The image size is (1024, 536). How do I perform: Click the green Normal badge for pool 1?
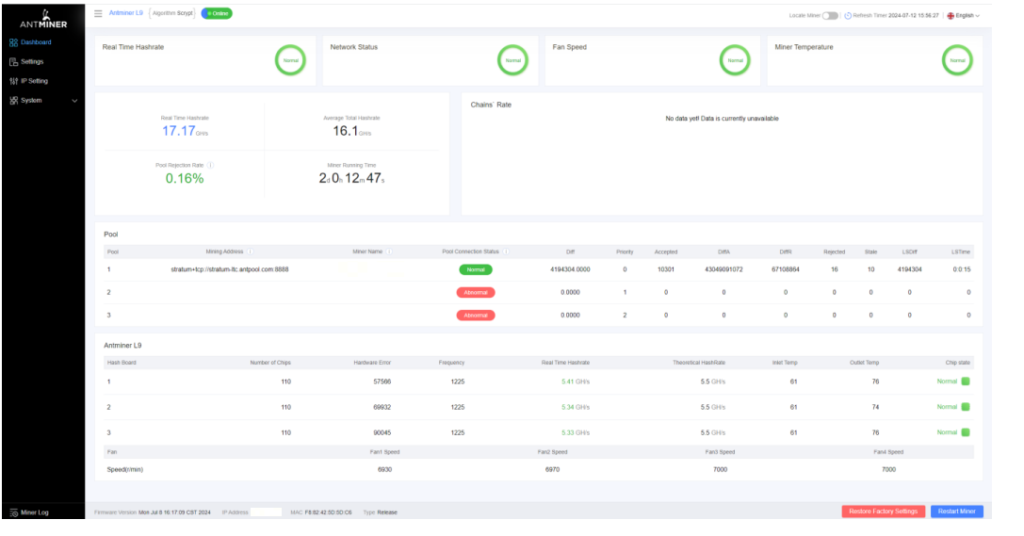pyautogui.click(x=475, y=270)
